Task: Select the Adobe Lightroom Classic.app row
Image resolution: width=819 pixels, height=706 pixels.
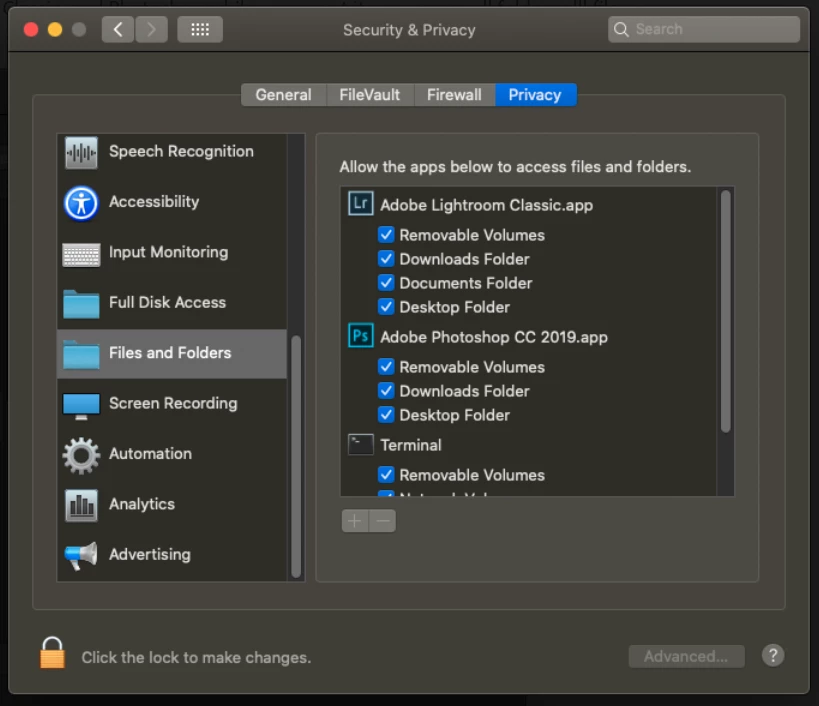Action: point(529,205)
